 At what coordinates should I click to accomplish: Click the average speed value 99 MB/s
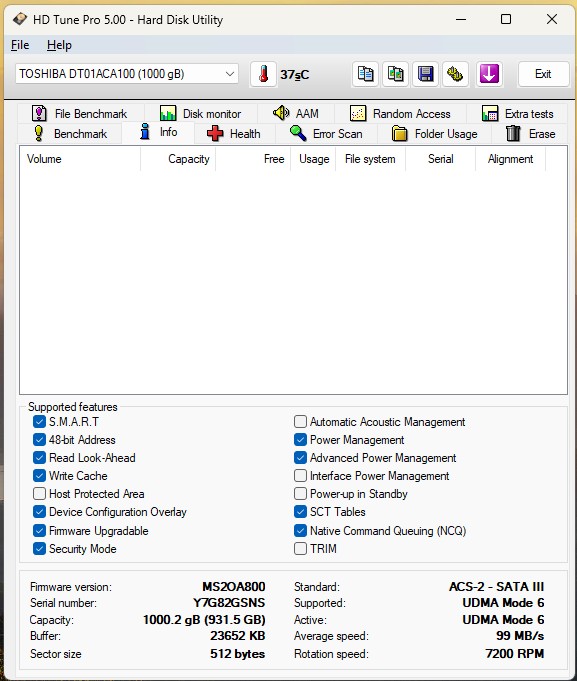520,636
